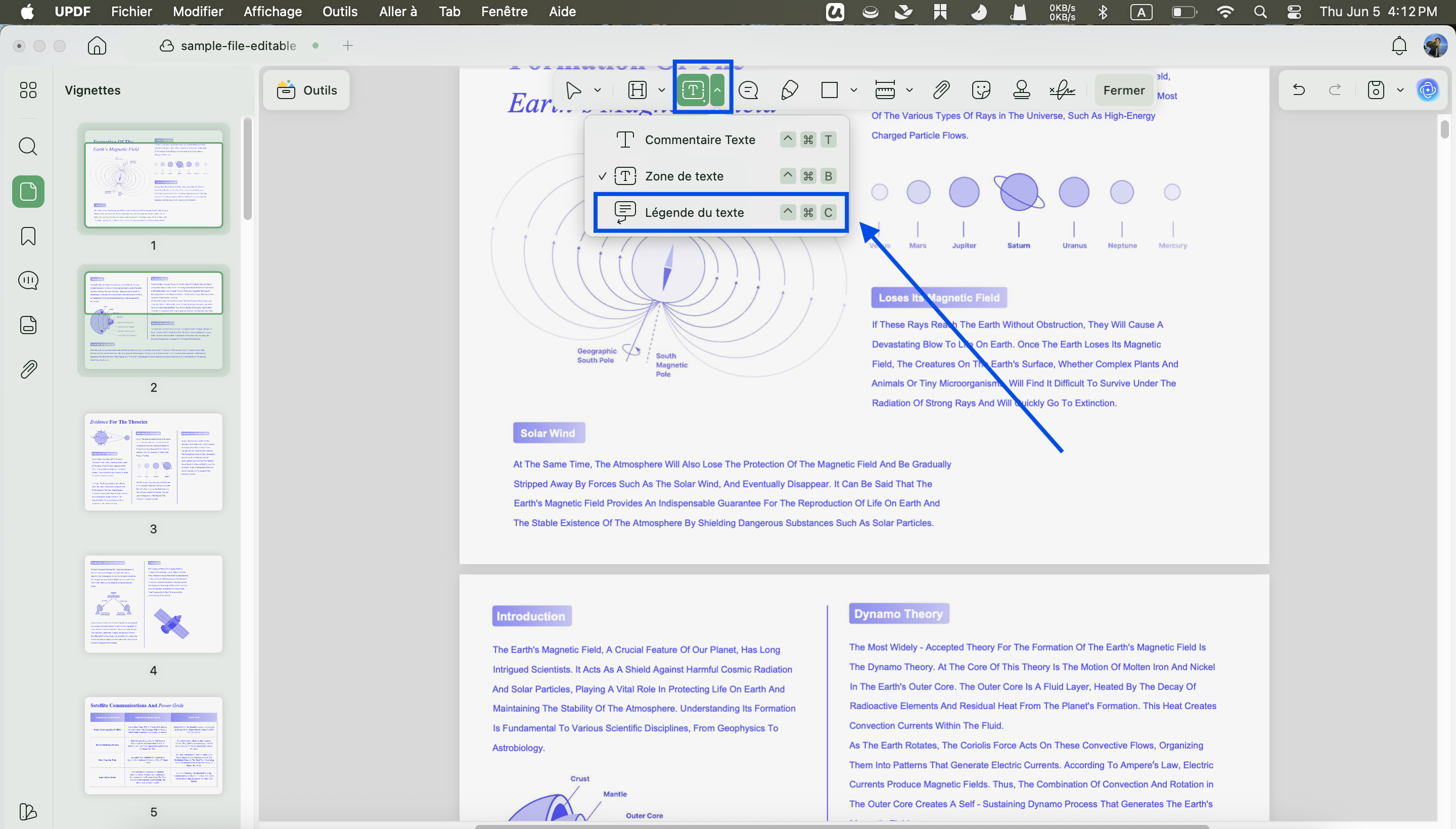Select the active text box tool
Viewport: 1456px width, 829px height.
click(693, 90)
